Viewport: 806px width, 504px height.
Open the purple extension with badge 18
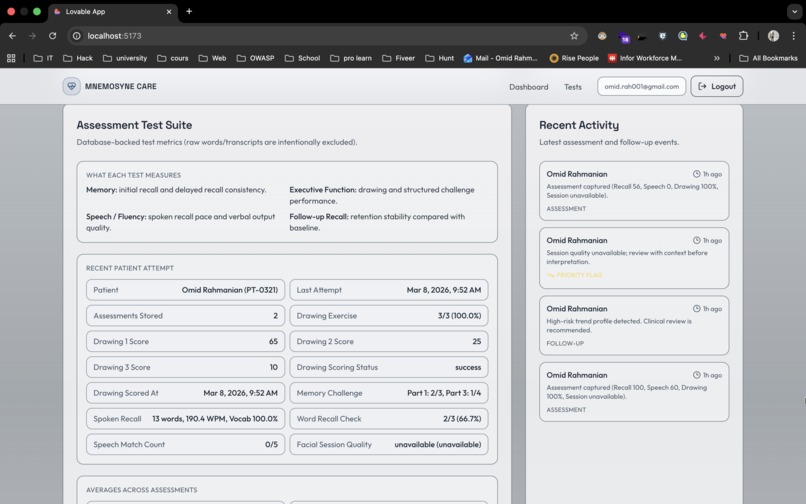(624, 37)
